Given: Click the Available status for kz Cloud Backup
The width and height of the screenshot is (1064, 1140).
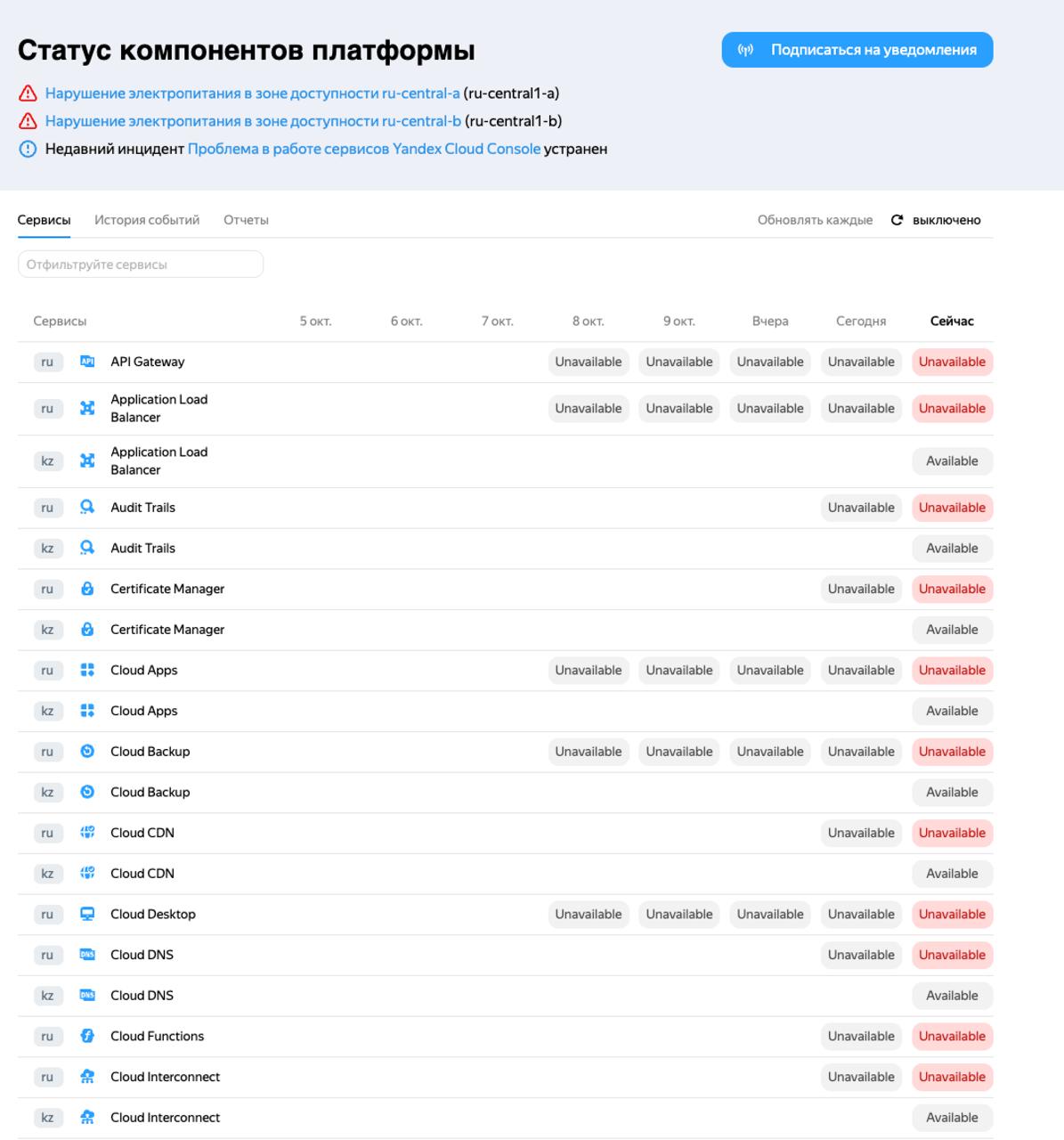Looking at the screenshot, I should [x=952, y=793].
